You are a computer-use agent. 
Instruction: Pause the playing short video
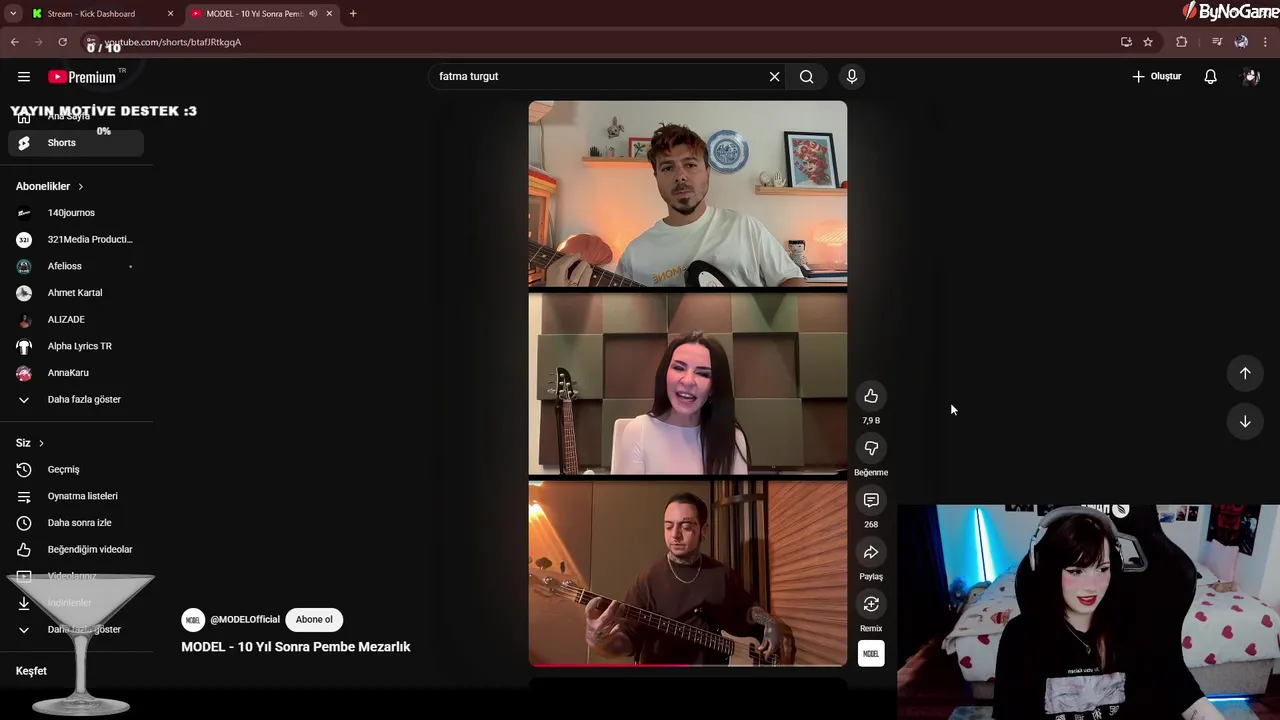[x=688, y=383]
